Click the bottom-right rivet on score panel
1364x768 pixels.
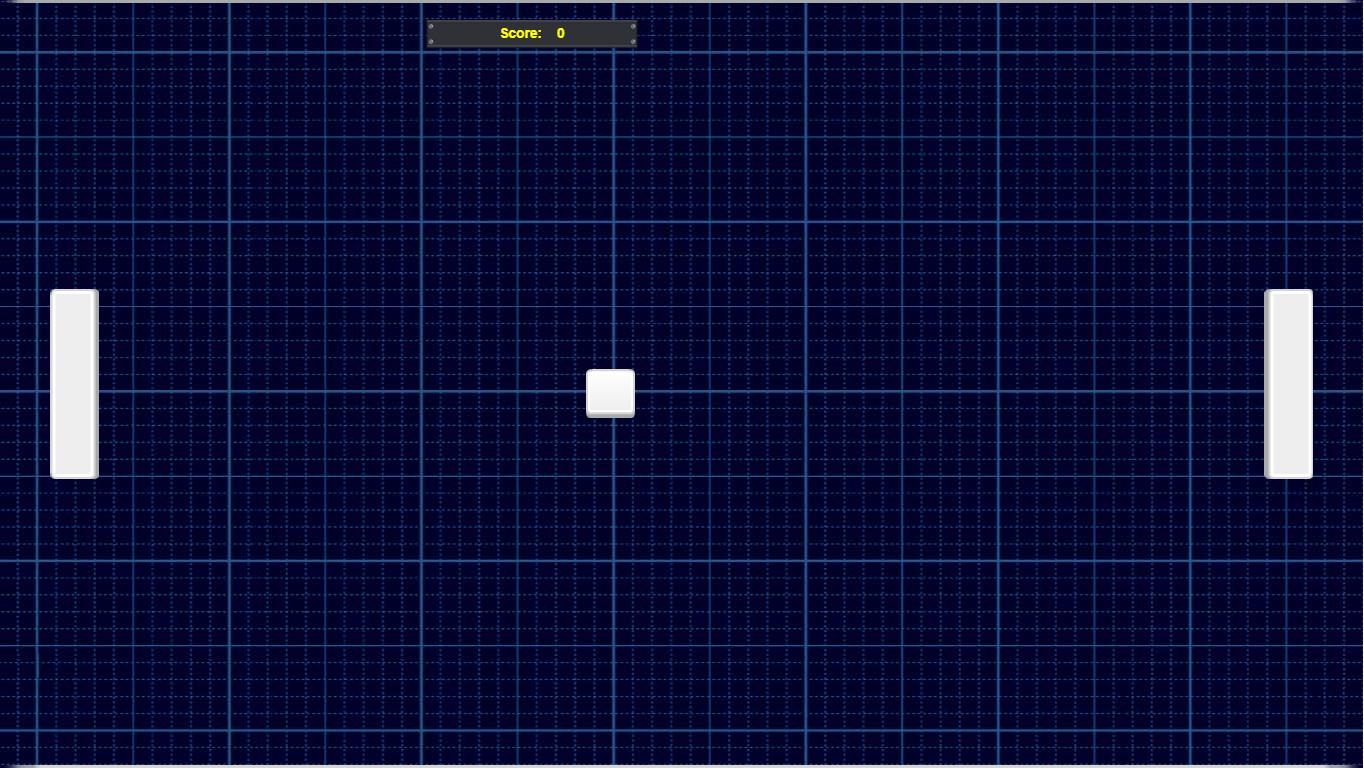point(633,42)
